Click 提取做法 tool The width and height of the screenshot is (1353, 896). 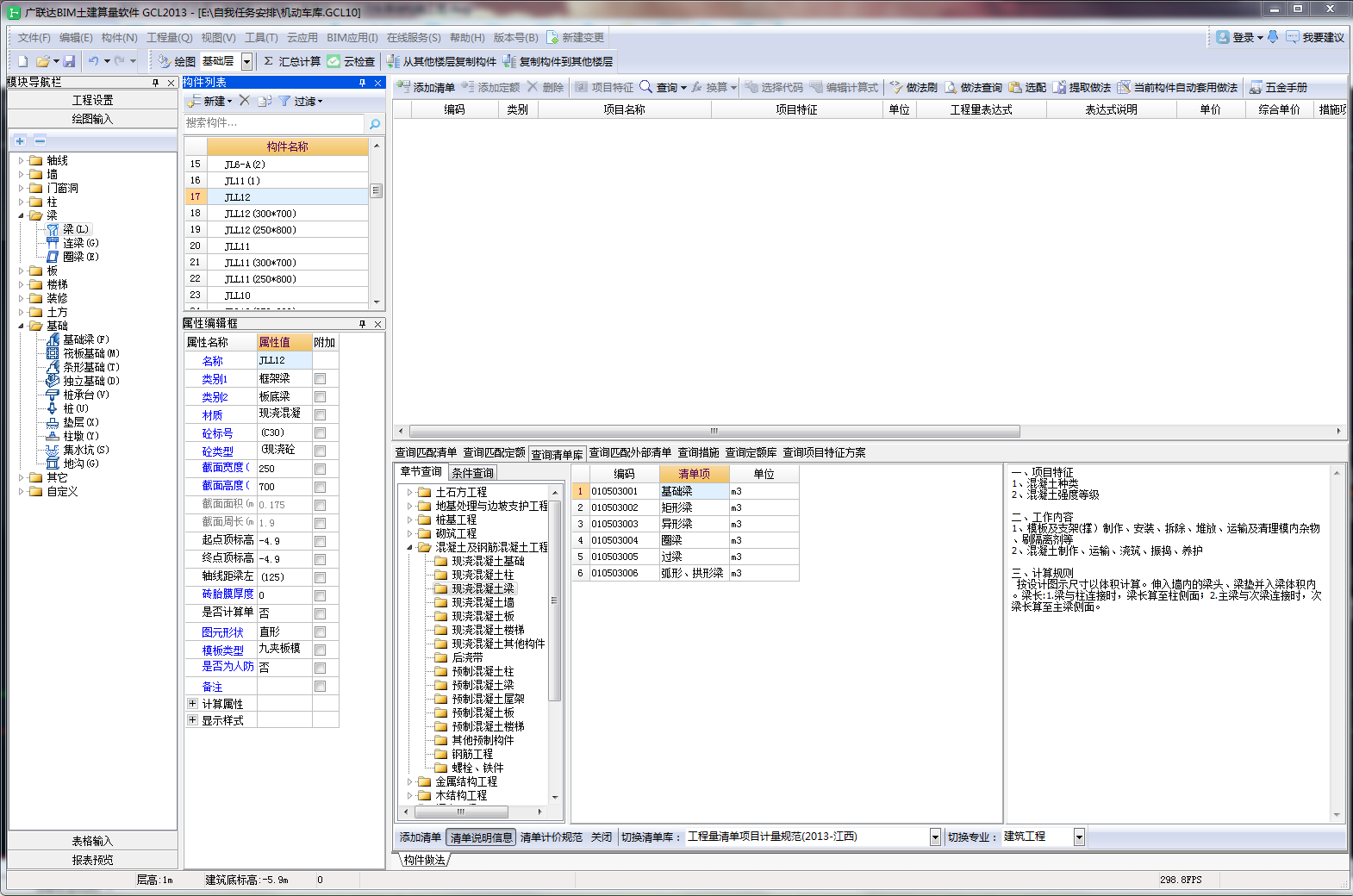click(x=1082, y=87)
